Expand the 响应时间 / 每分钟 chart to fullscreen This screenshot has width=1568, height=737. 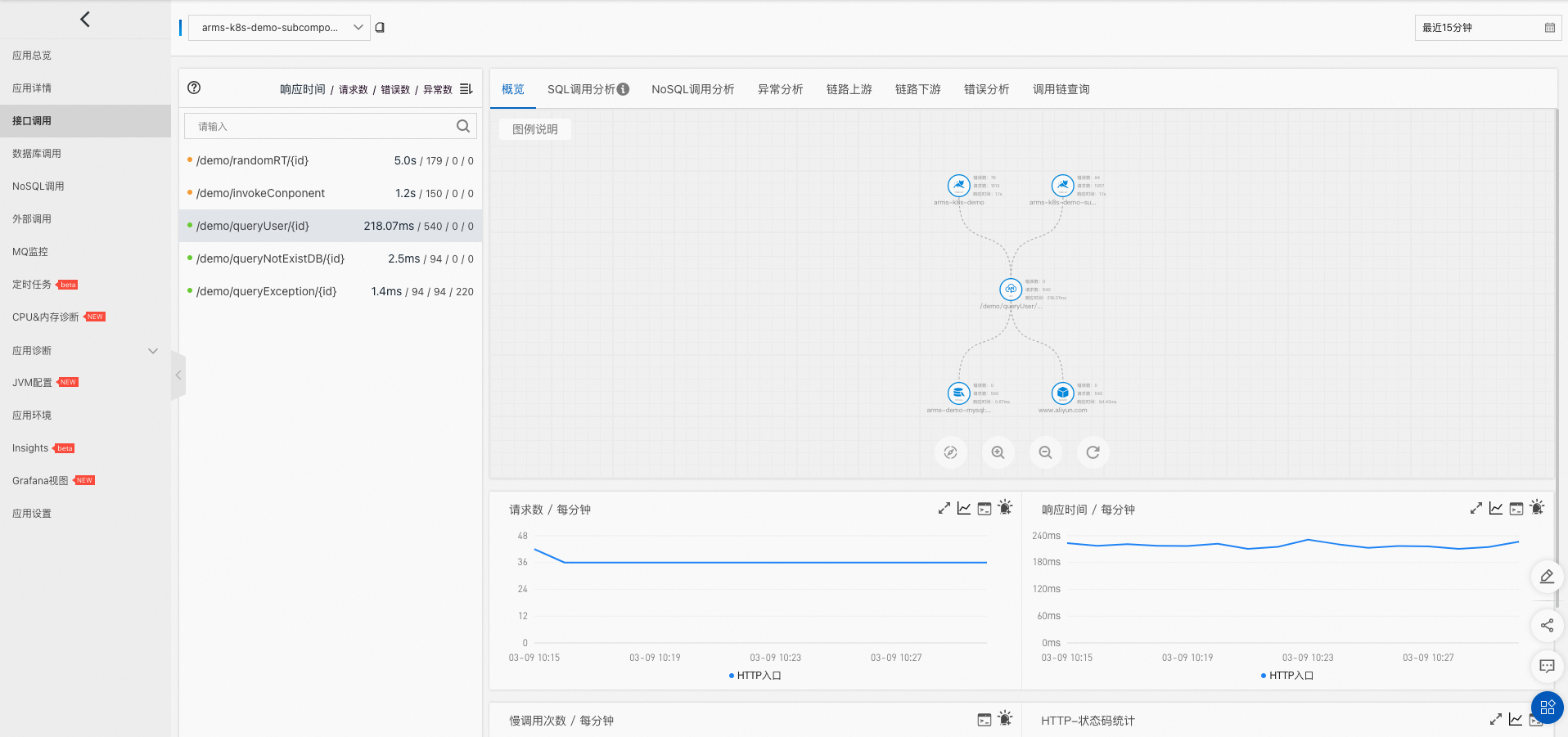tap(1476, 509)
